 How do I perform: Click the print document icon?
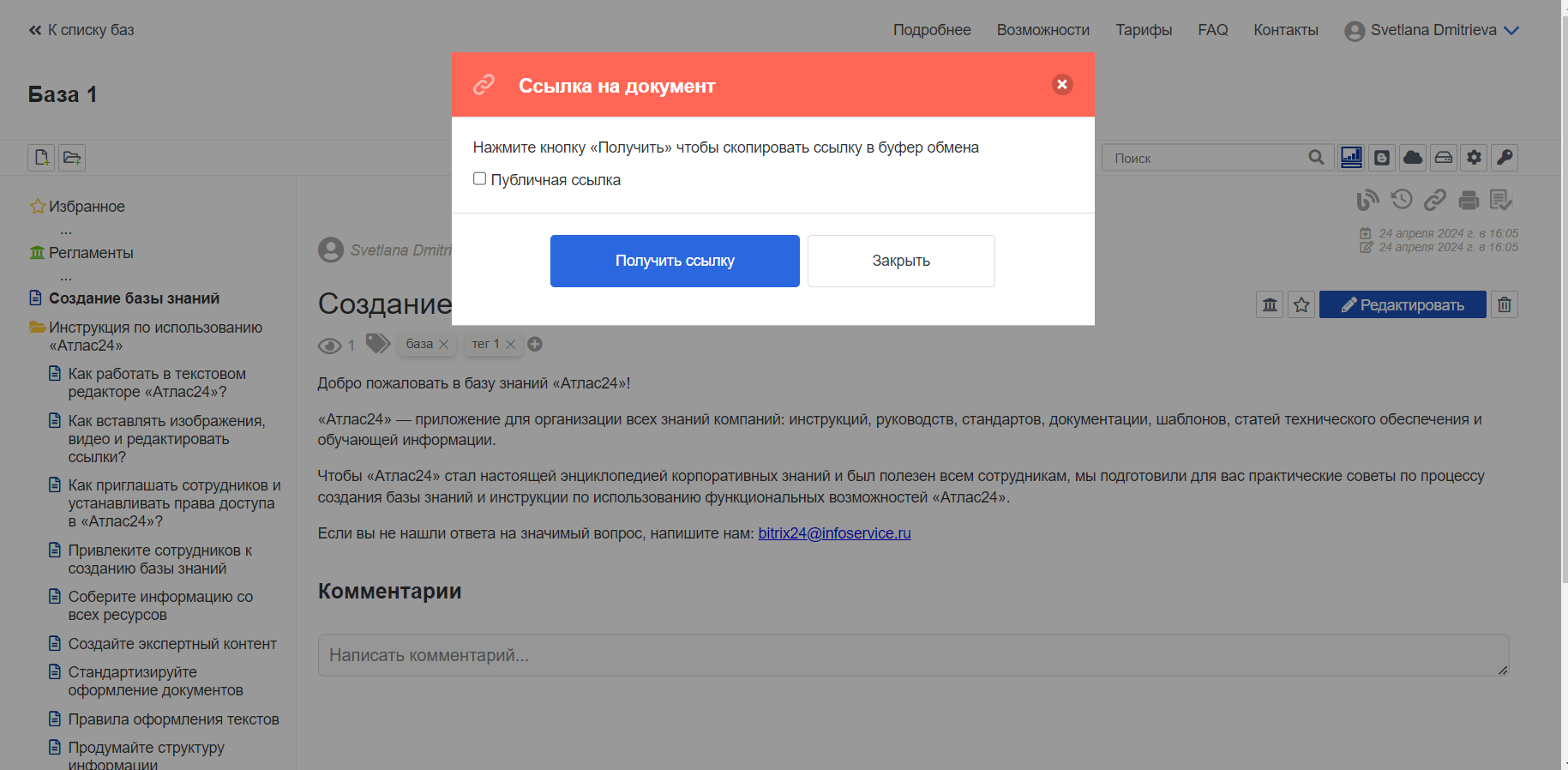[x=1469, y=200]
